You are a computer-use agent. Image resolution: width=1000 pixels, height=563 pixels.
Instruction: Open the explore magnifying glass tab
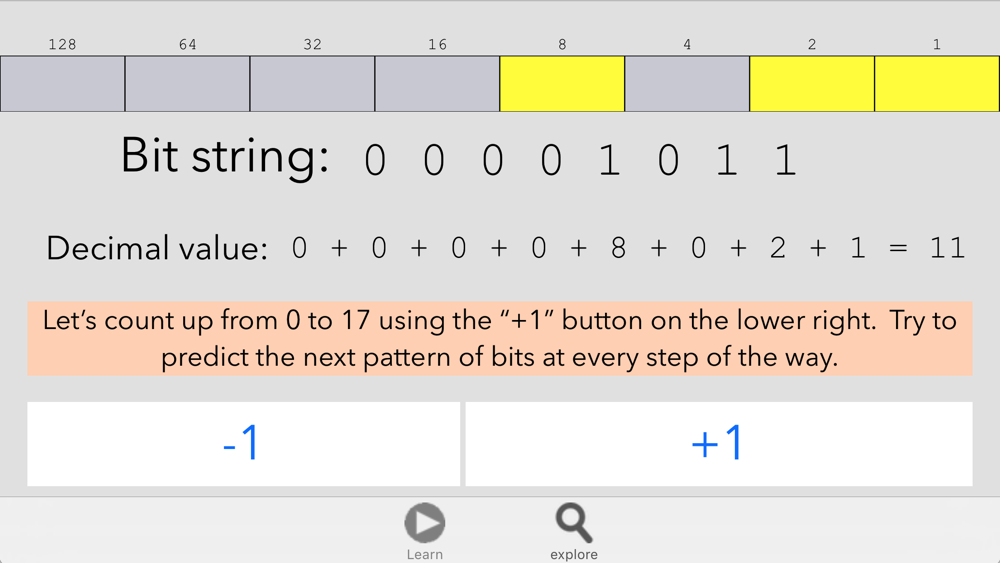pyautogui.click(x=574, y=523)
